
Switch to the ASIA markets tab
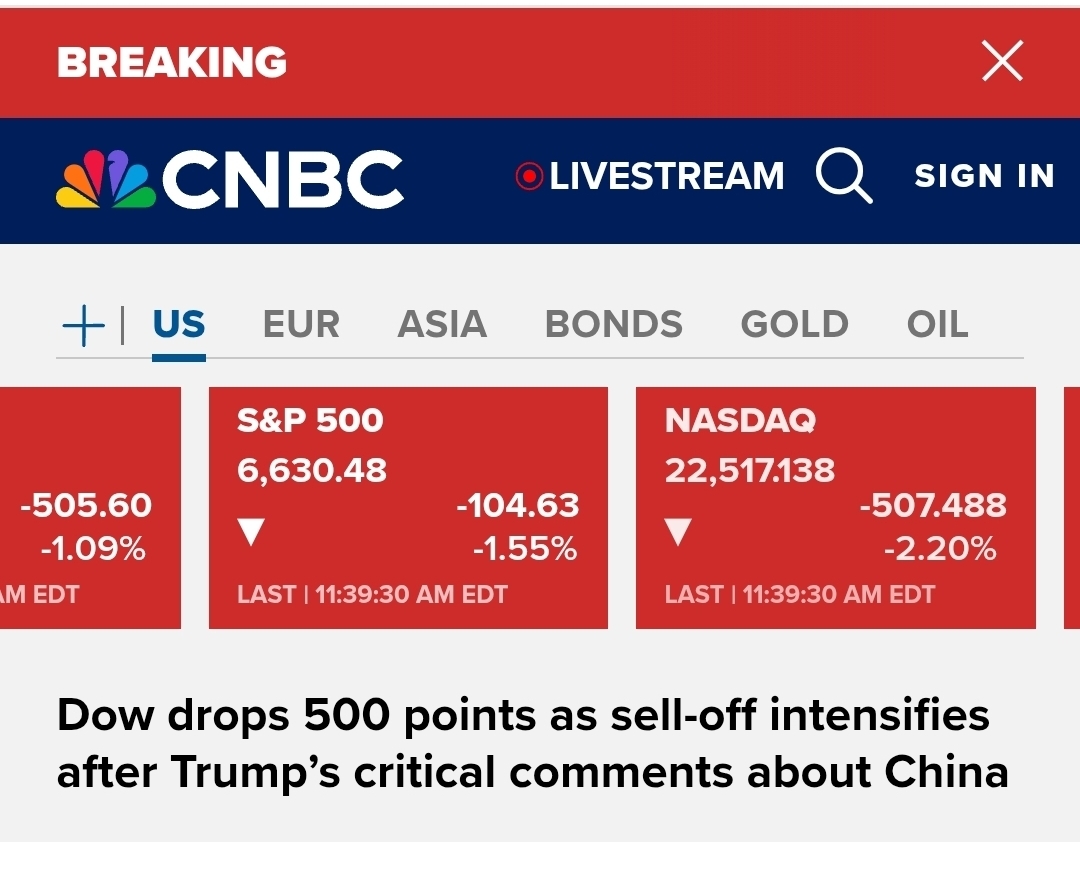pos(442,325)
